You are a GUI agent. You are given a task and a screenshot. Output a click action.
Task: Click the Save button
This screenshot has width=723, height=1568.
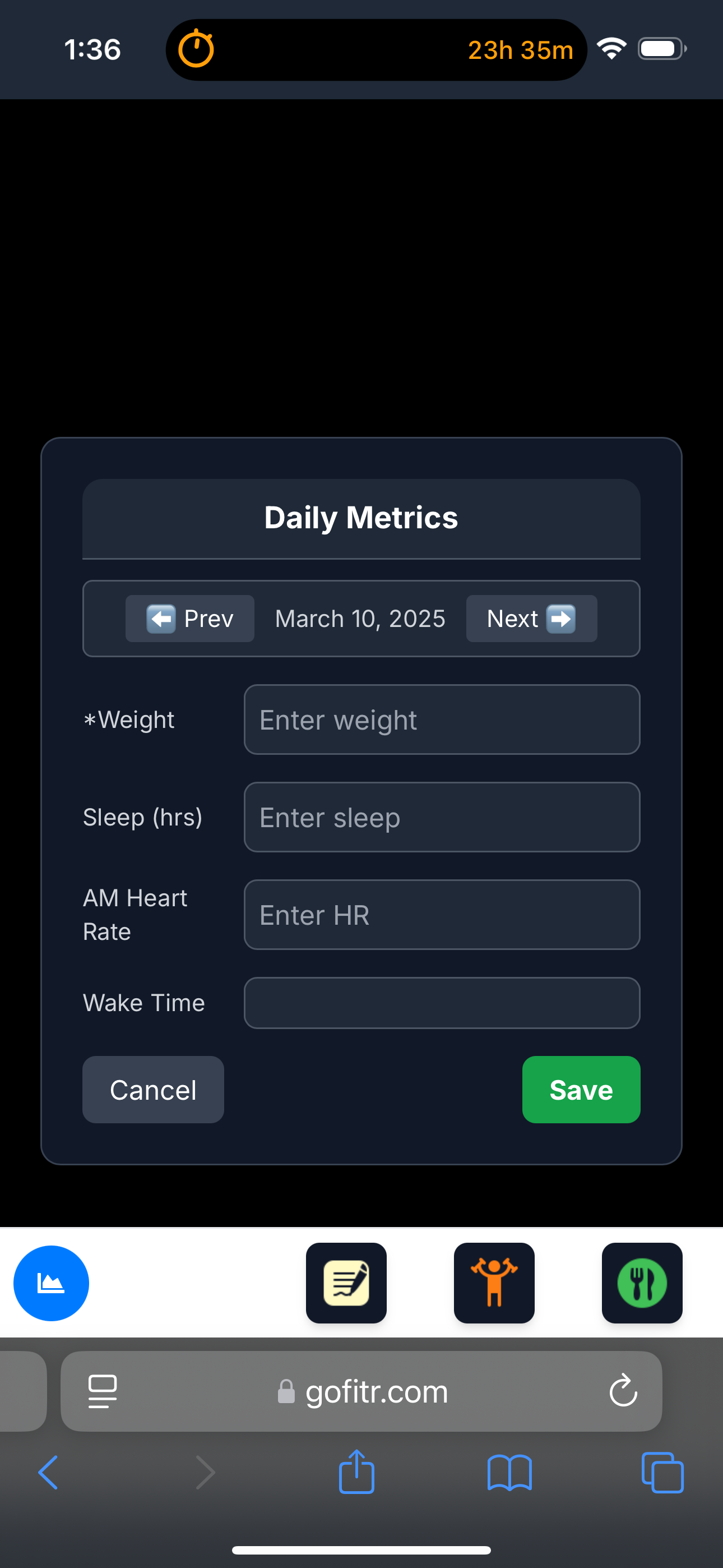coord(581,1090)
